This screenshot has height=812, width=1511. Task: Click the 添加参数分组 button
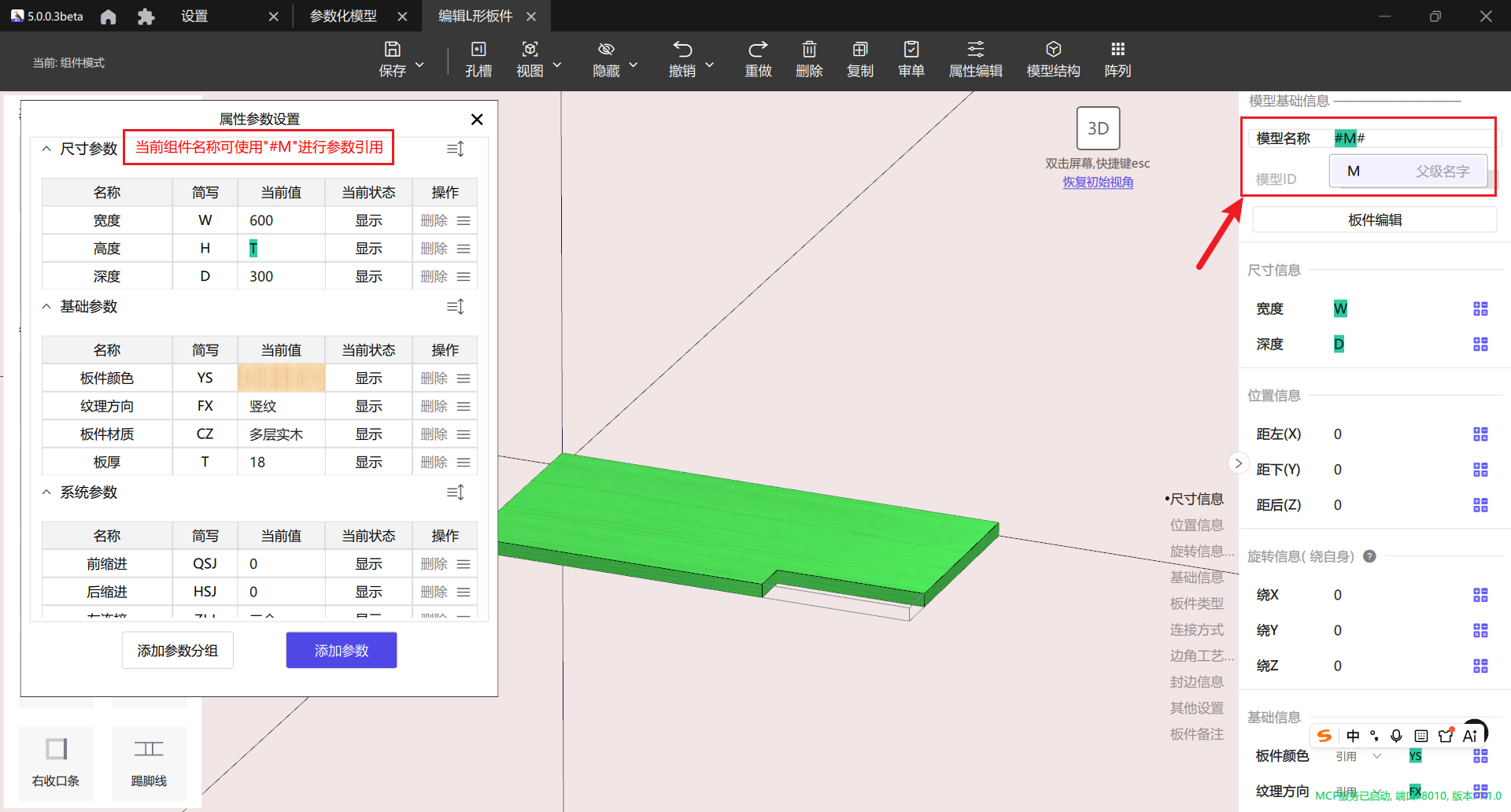tap(178, 651)
